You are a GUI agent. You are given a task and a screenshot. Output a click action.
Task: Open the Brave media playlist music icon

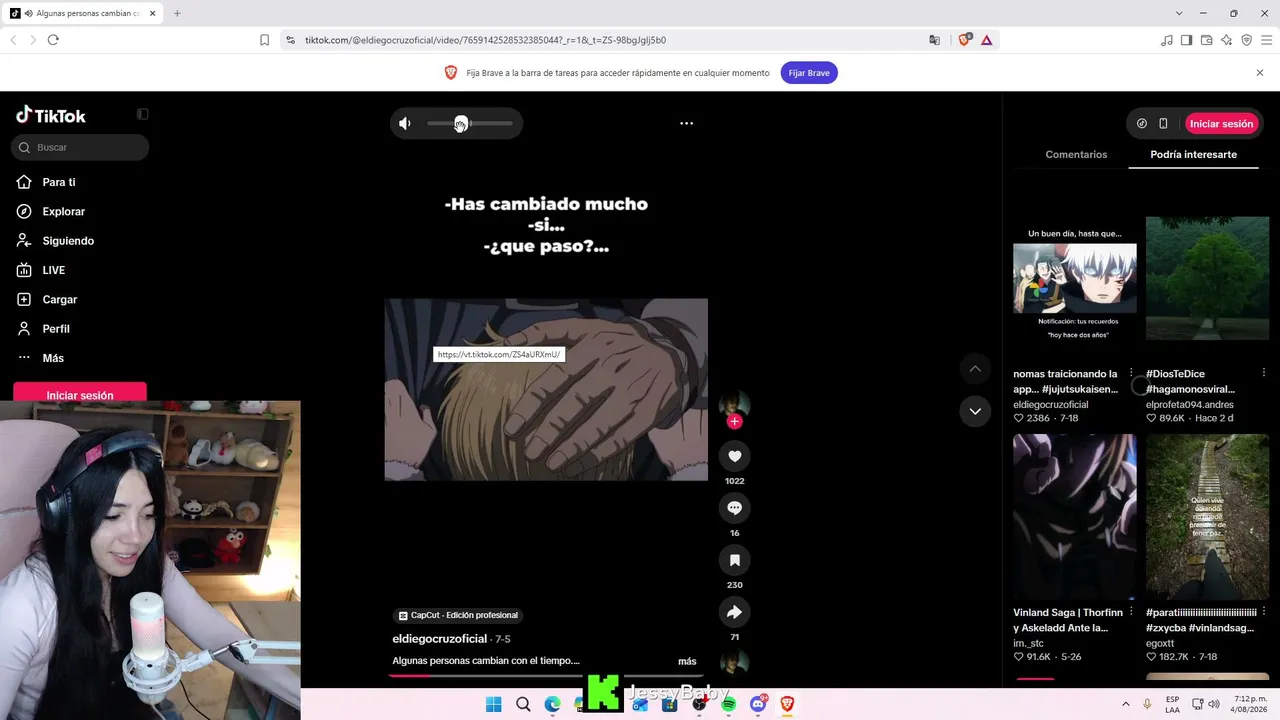pos(1166,40)
